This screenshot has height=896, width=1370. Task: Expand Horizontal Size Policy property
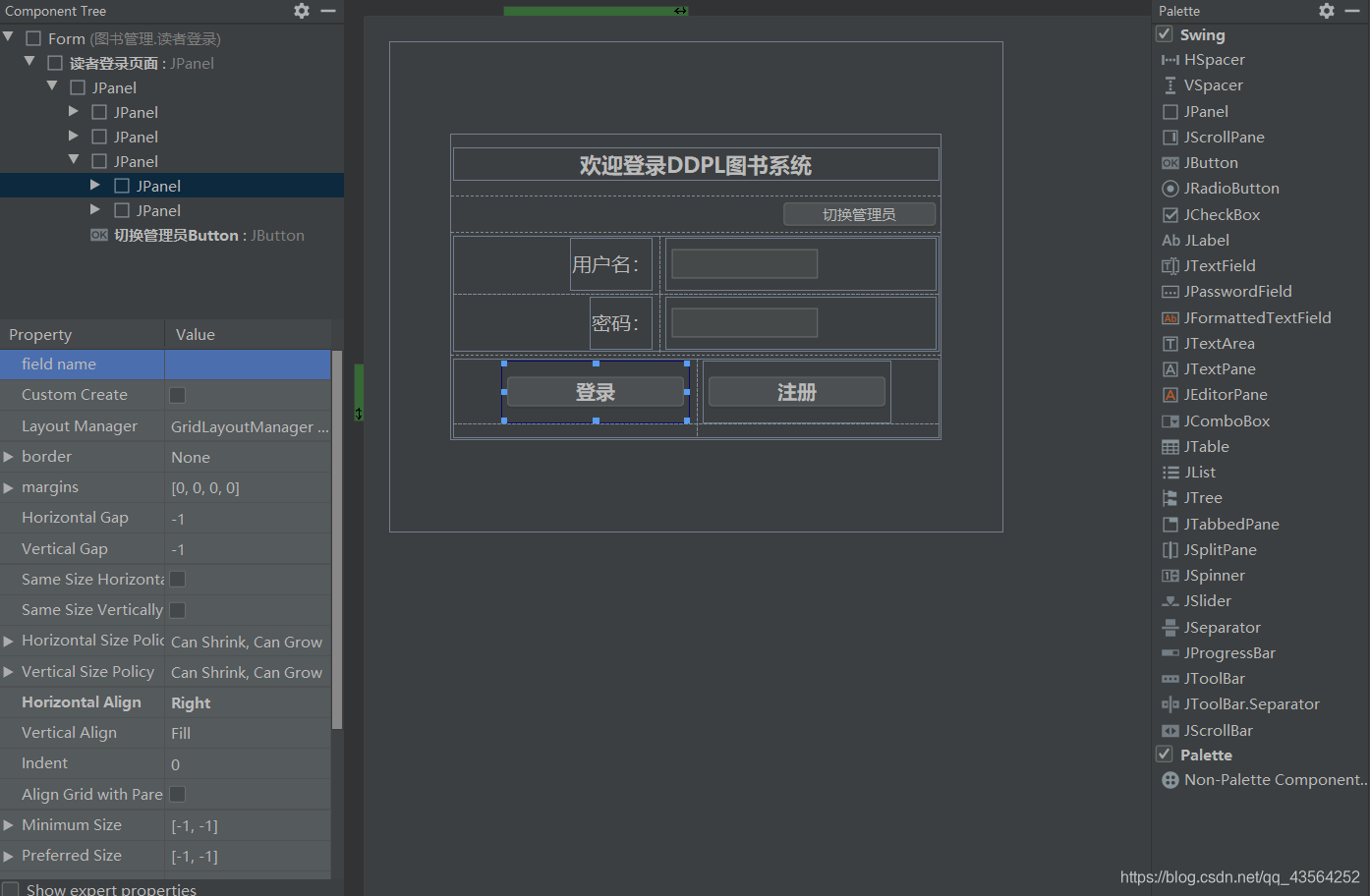[8, 641]
